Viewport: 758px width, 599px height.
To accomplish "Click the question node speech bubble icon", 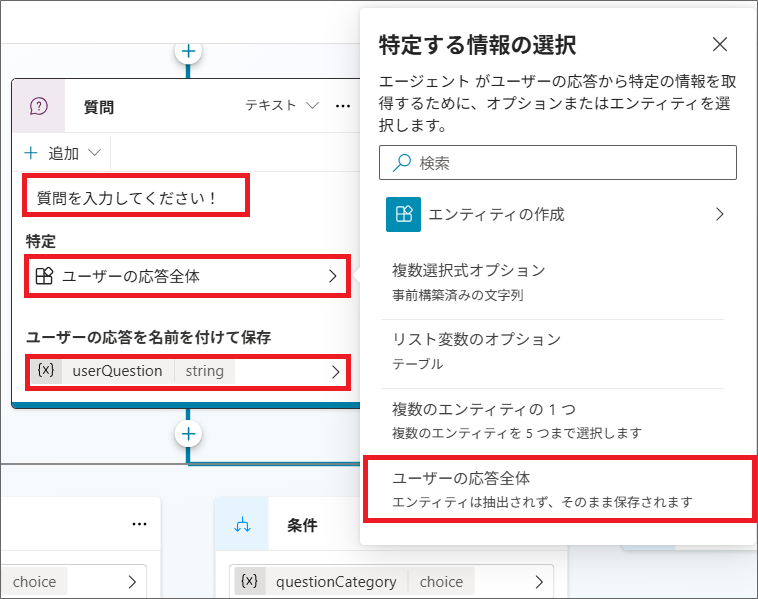I will coord(39,106).
